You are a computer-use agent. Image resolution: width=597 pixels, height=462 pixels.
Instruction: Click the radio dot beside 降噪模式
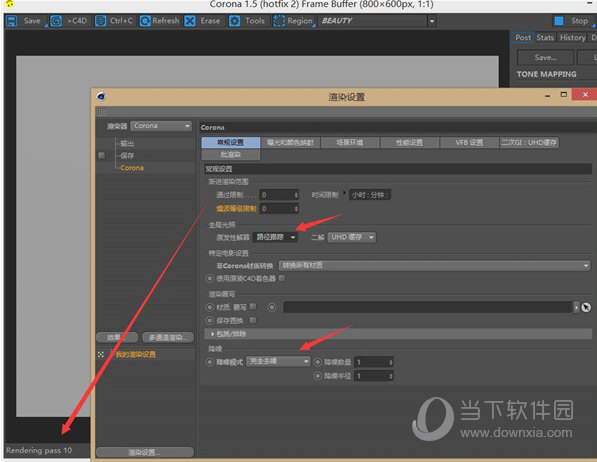click(210, 362)
